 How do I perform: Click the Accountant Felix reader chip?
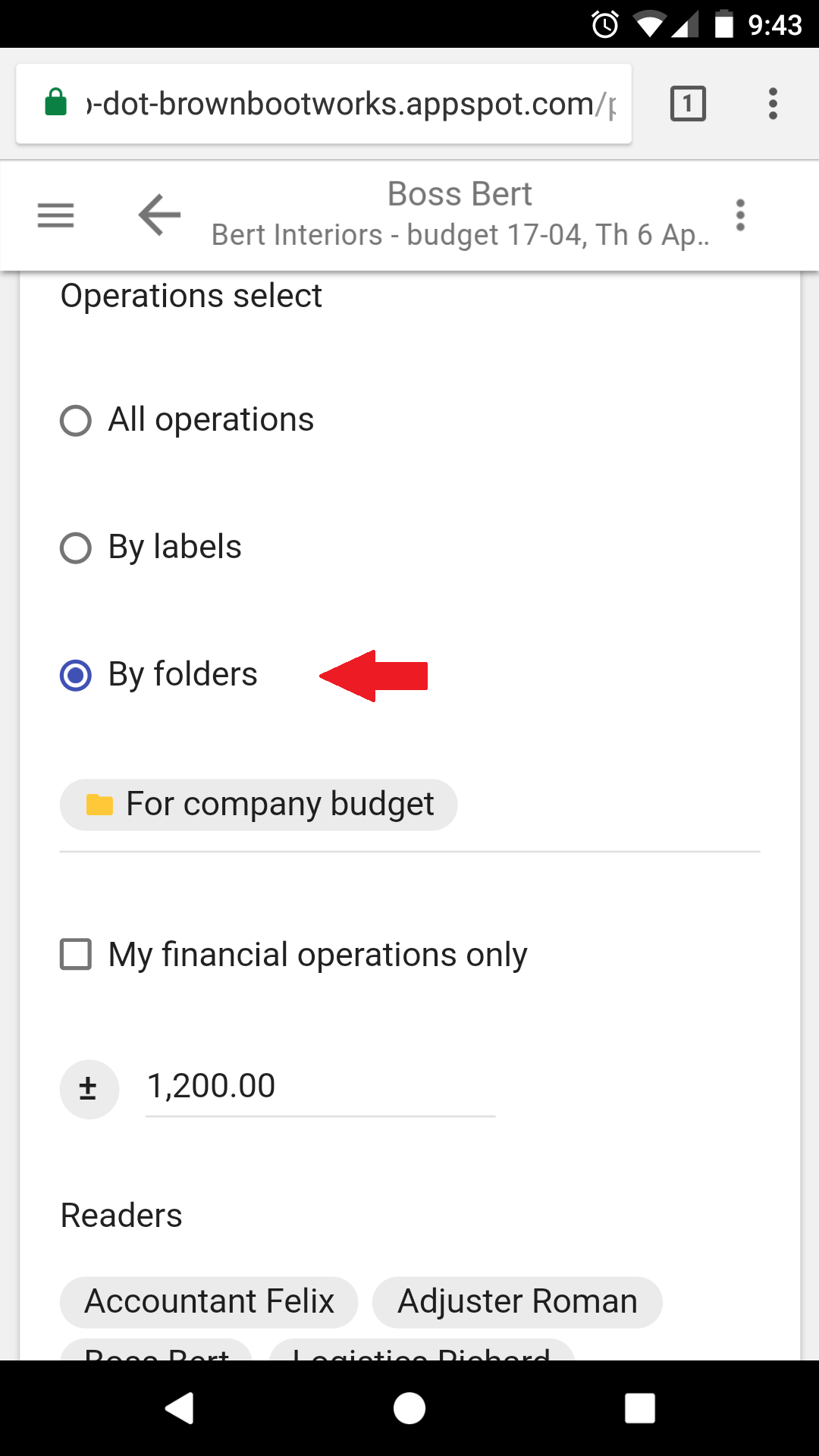click(x=209, y=1302)
